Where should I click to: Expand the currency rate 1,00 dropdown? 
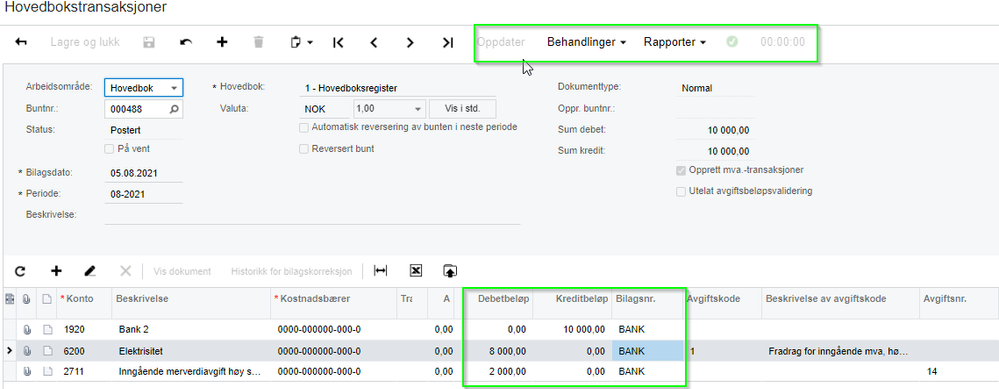point(418,109)
